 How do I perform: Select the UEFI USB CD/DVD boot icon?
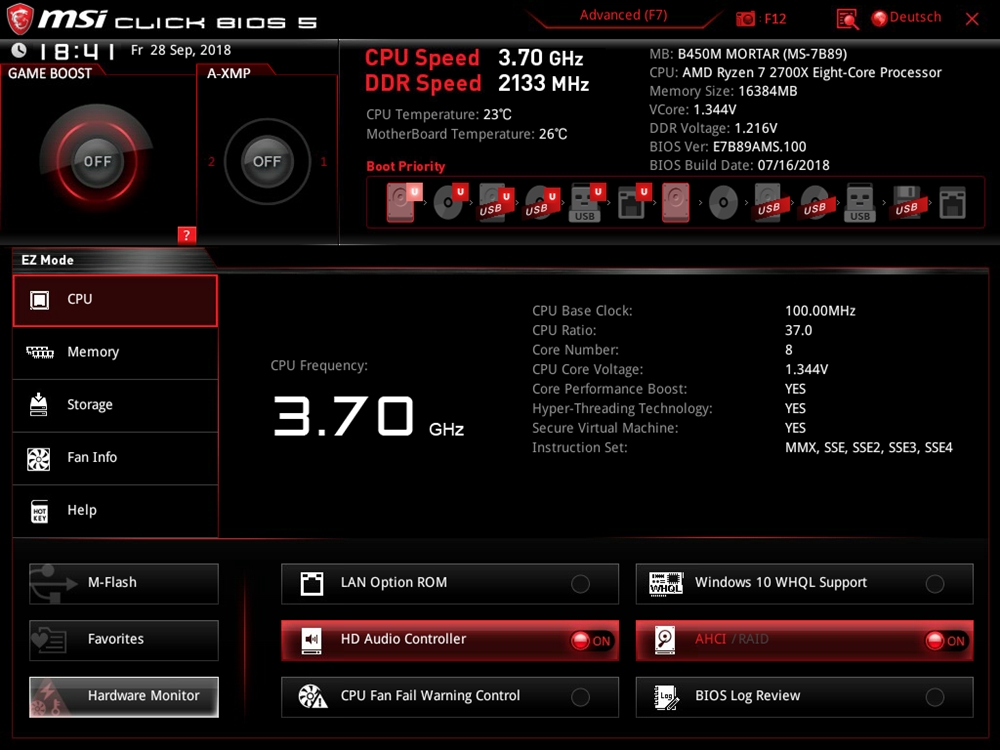(541, 202)
